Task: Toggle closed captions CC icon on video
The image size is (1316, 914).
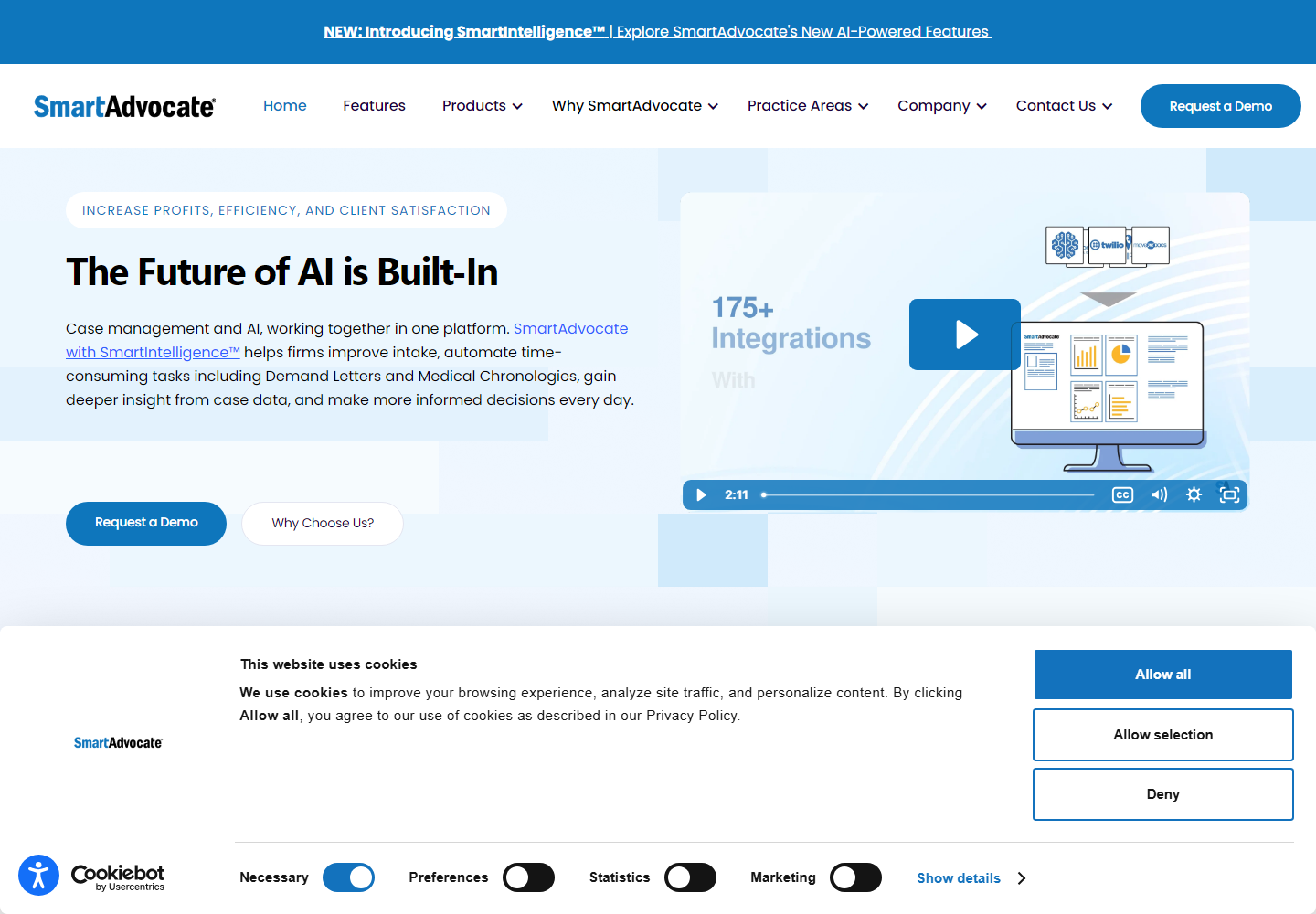Action: (x=1122, y=494)
